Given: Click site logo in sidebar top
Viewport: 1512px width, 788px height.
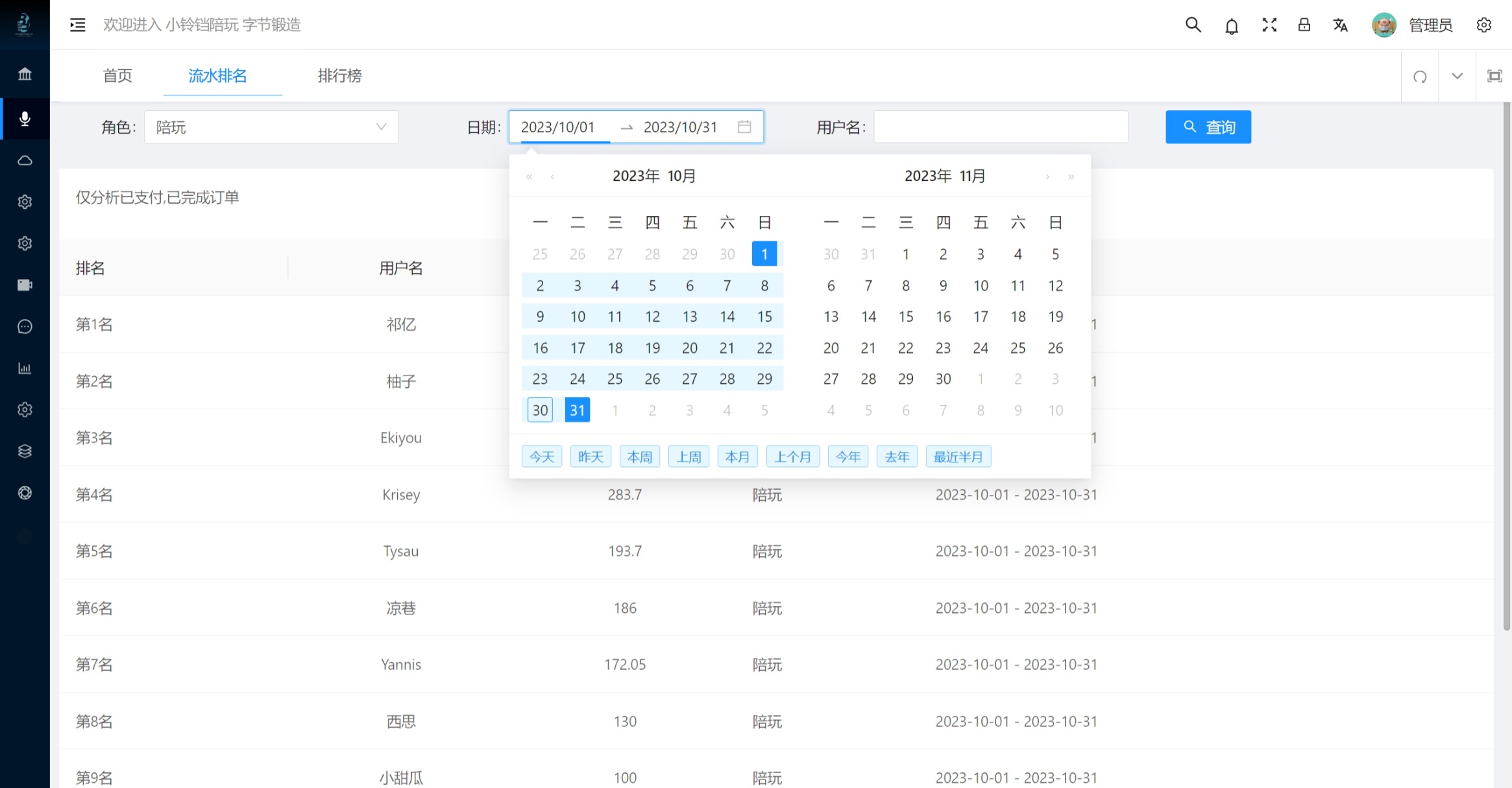Looking at the screenshot, I should click(x=25, y=25).
